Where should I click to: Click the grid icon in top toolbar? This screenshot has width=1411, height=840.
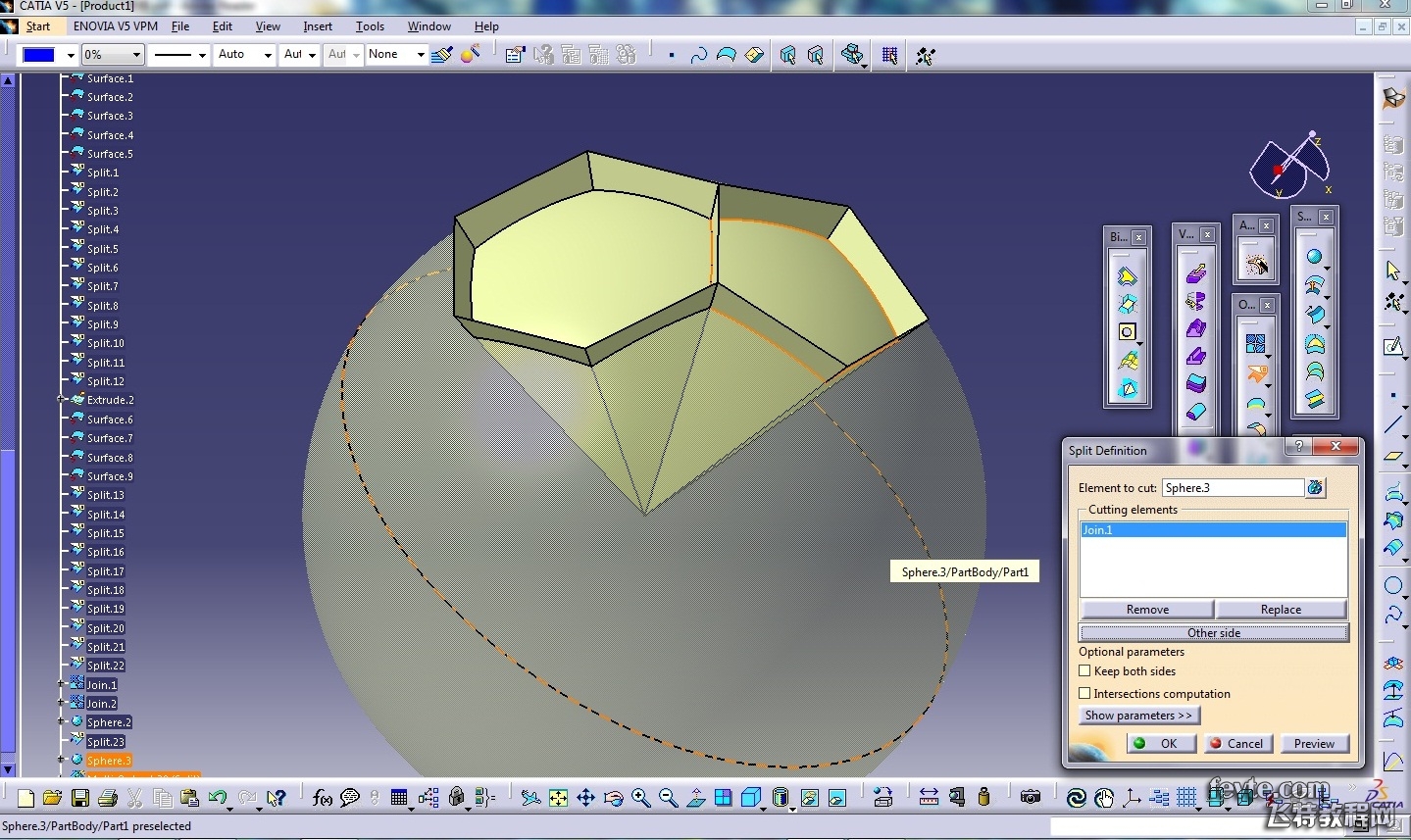[889, 55]
